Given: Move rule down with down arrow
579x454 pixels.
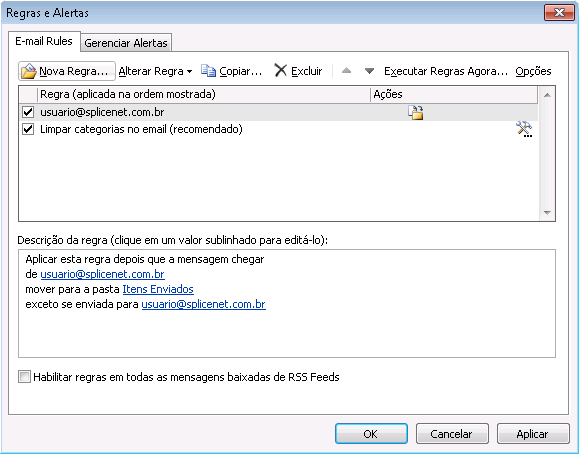Looking at the screenshot, I should pyautogui.click(x=369, y=71).
